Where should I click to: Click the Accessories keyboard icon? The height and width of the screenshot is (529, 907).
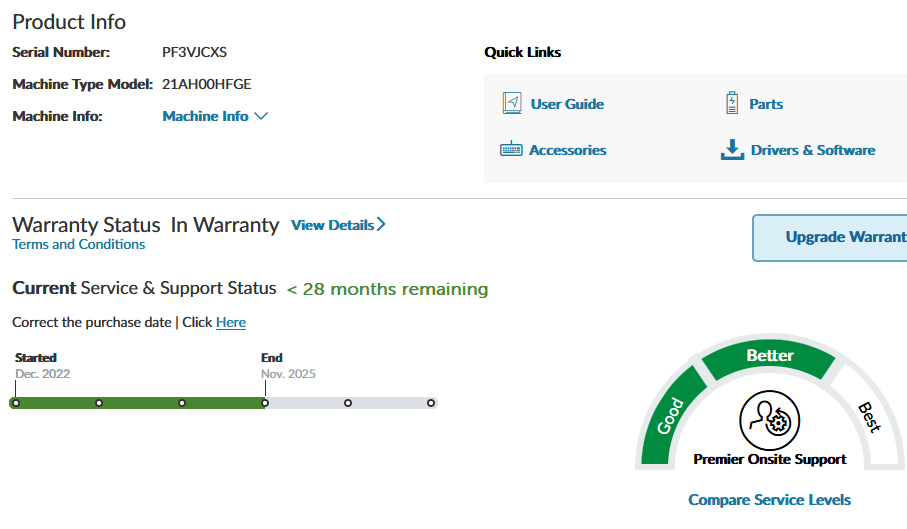tap(511, 150)
